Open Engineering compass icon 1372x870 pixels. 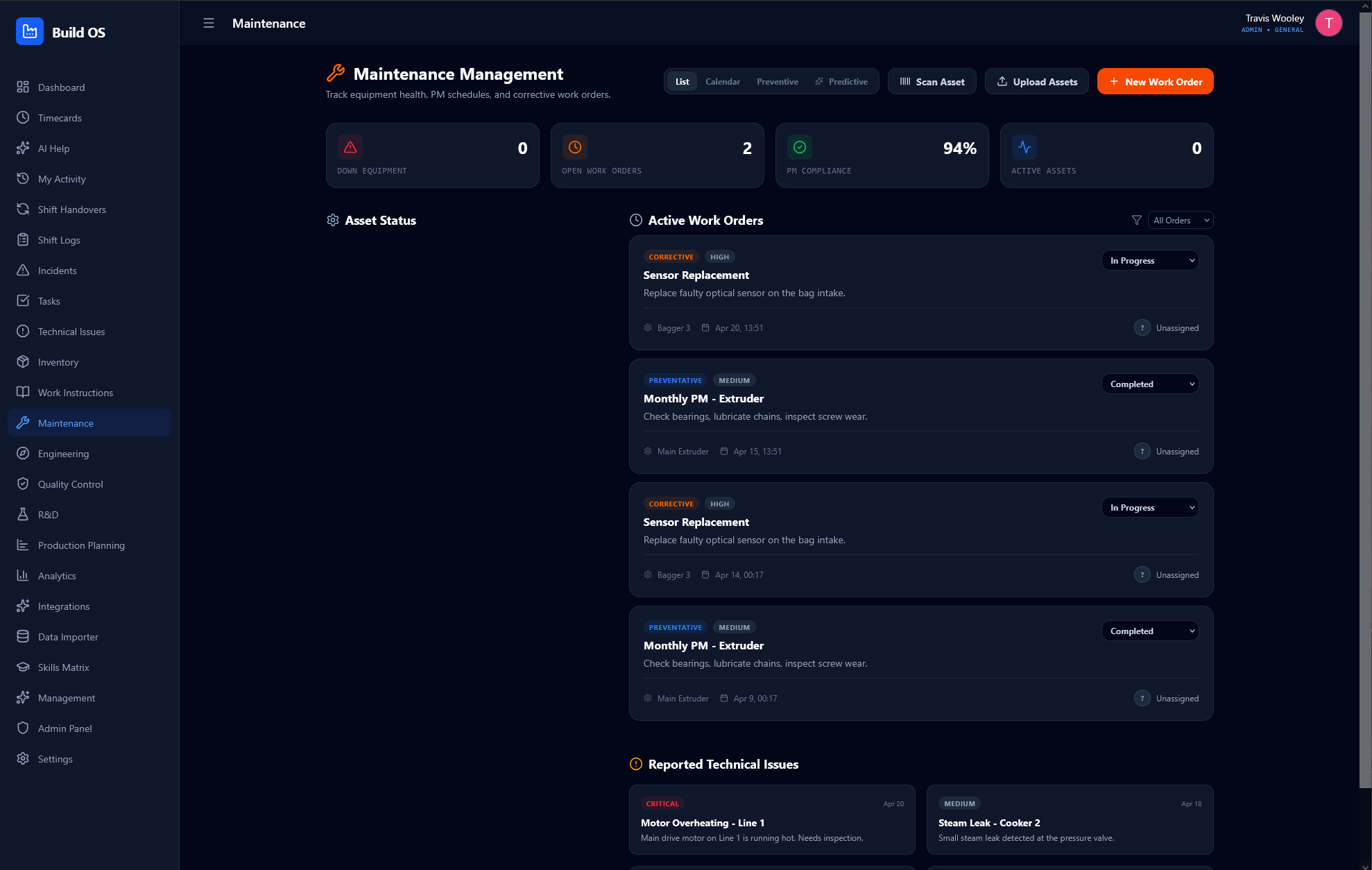23,454
